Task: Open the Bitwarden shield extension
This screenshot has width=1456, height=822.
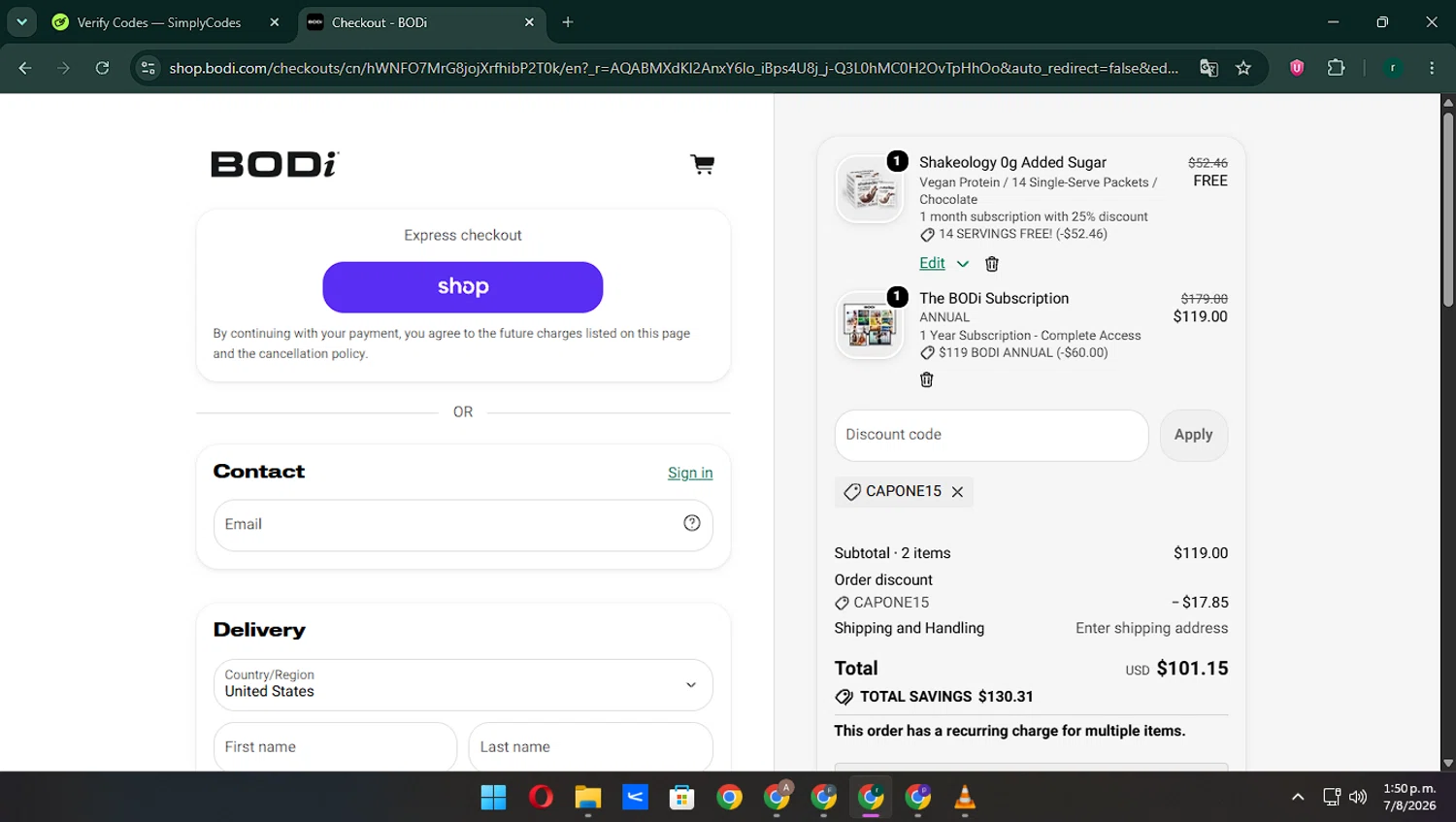Action: [x=1297, y=68]
